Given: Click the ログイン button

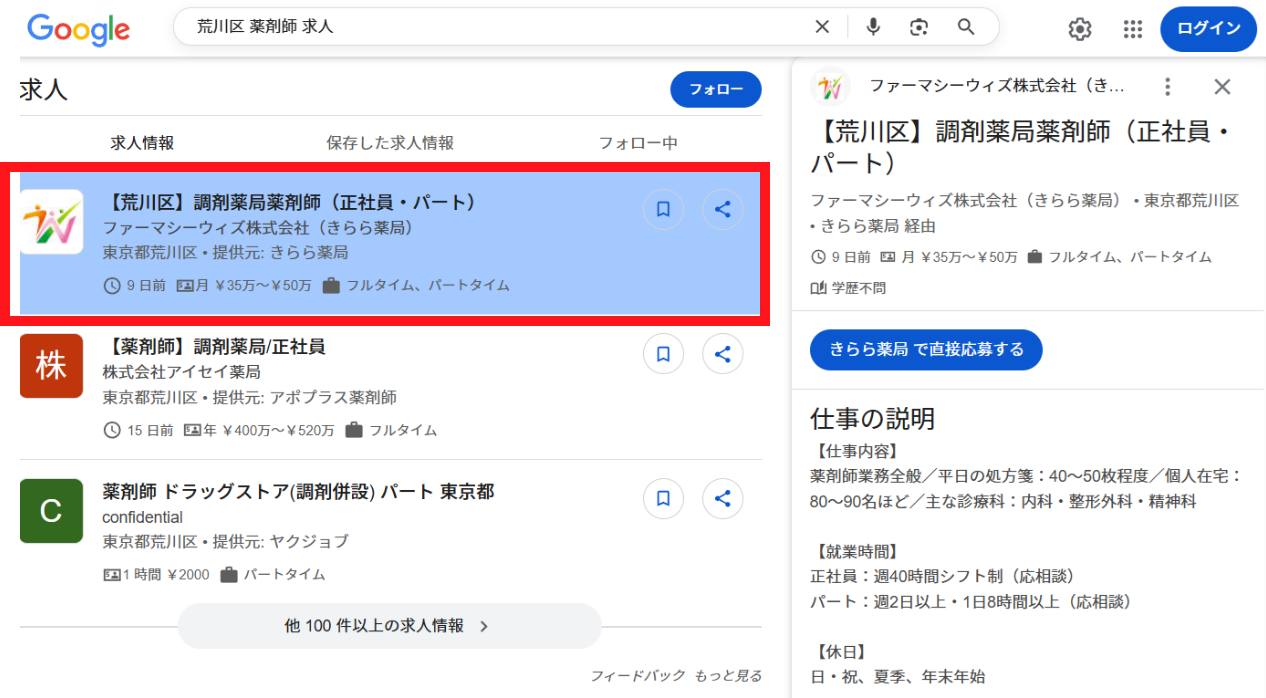Looking at the screenshot, I should 1208,29.
